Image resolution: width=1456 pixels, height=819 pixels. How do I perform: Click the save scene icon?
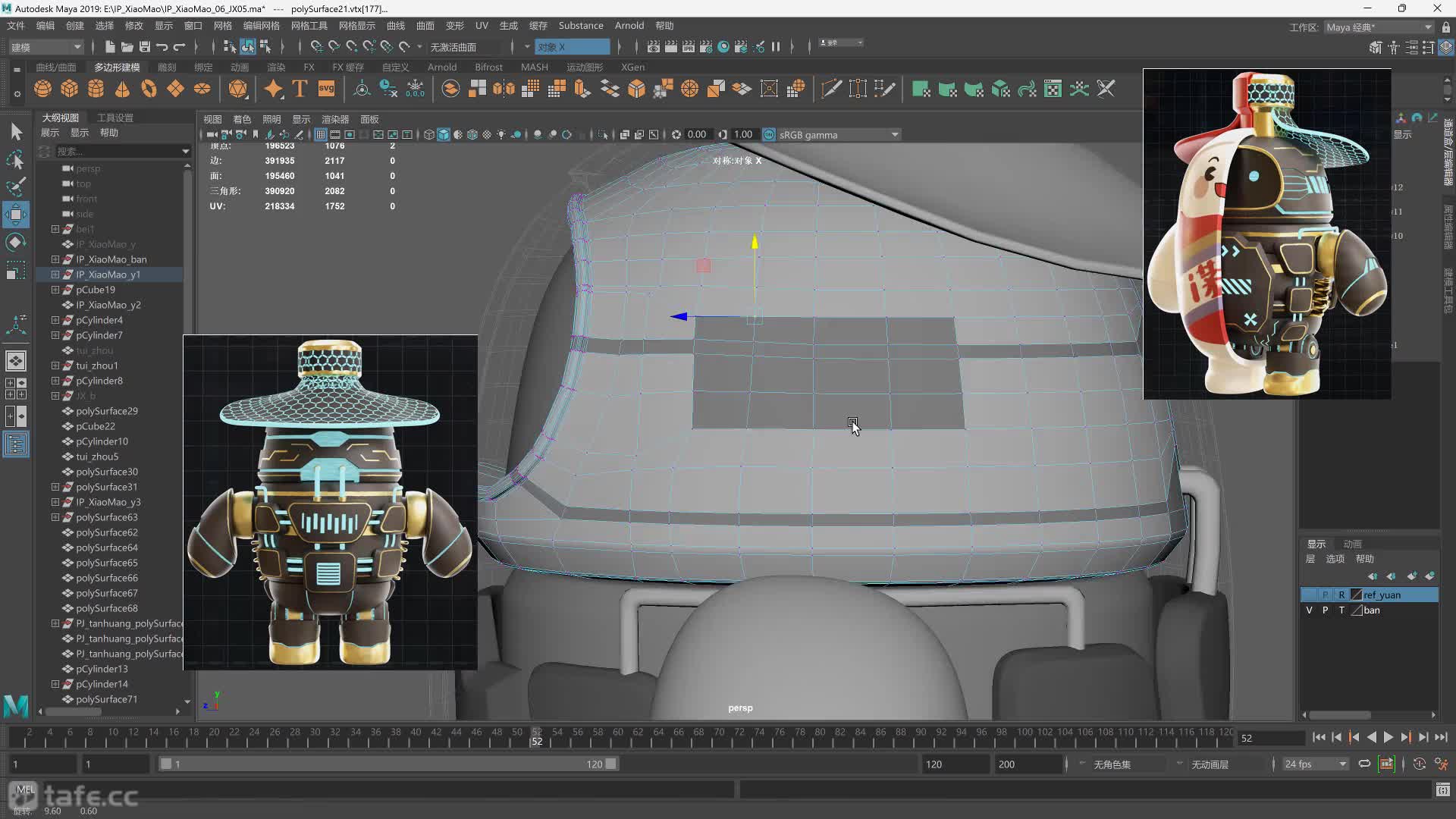(144, 47)
